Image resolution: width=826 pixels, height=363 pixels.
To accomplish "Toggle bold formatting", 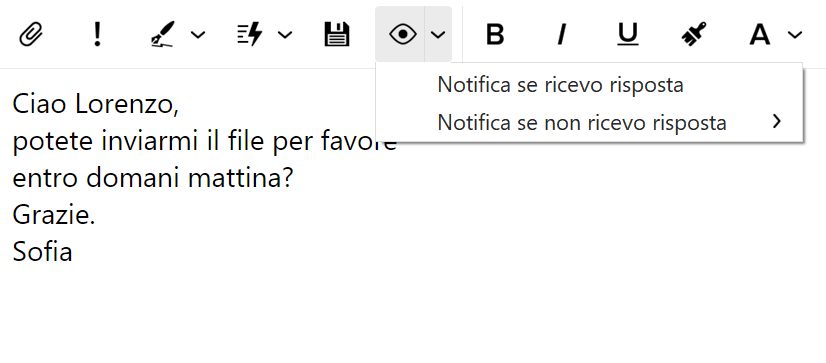I will [495, 35].
